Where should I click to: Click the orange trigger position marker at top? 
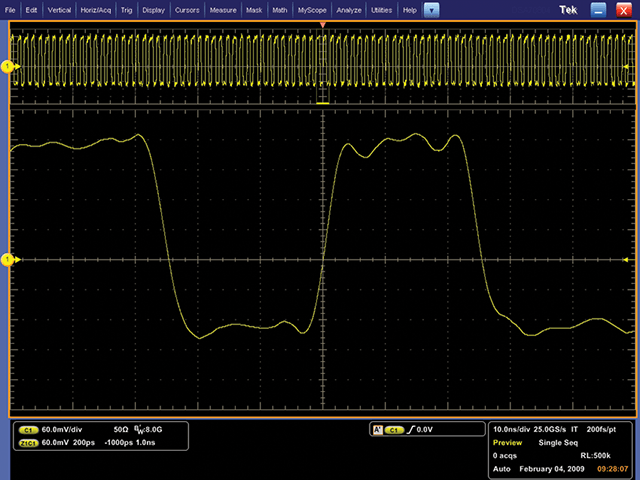(322, 23)
